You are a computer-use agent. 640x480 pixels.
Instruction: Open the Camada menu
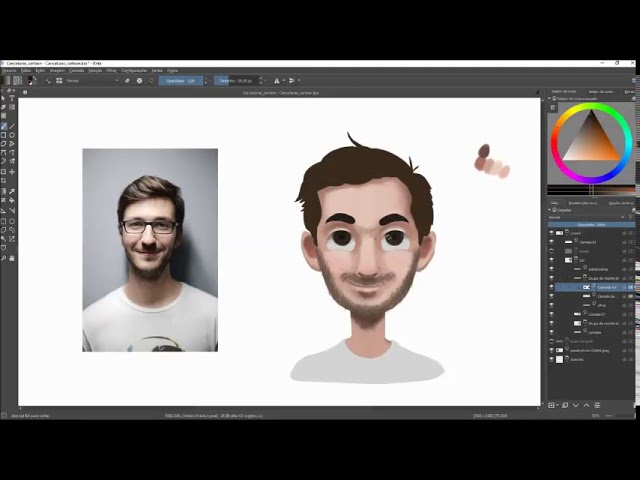coord(76,71)
